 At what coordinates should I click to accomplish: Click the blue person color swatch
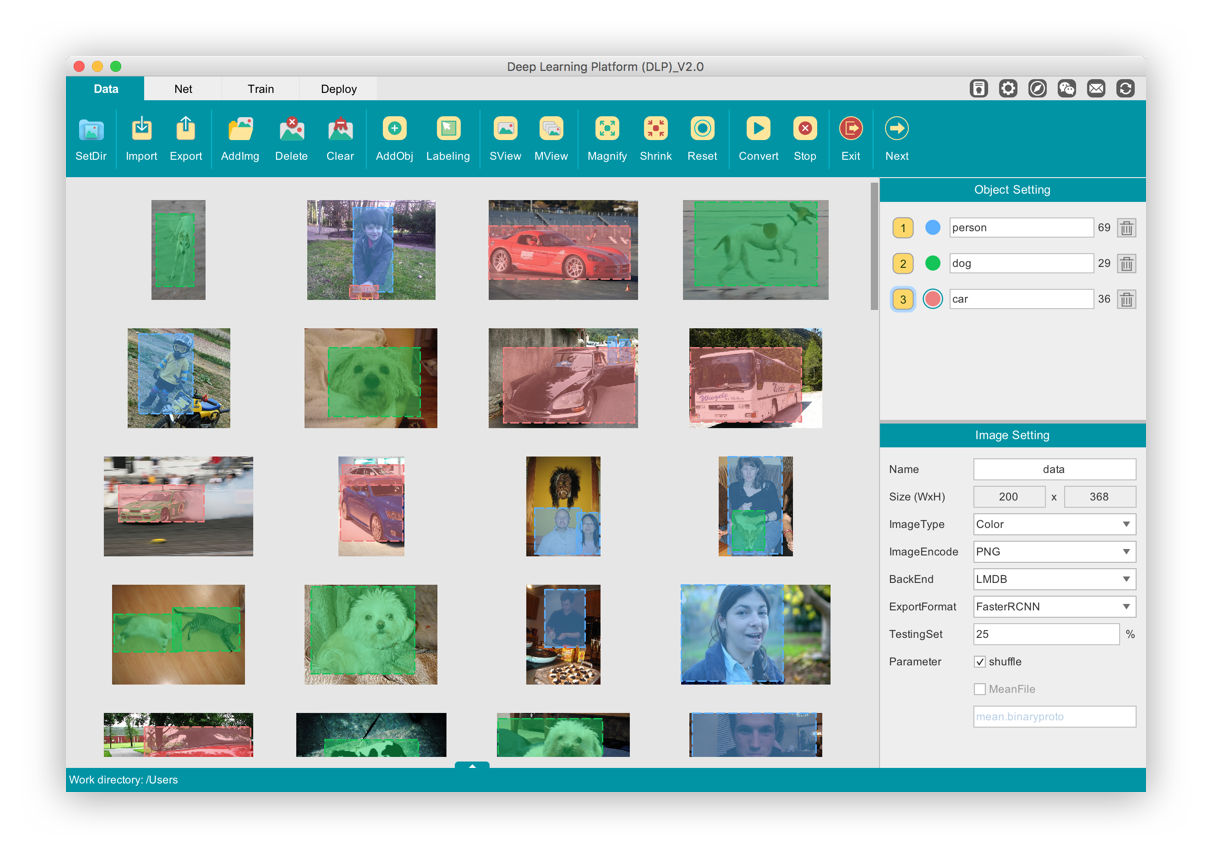point(933,228)
